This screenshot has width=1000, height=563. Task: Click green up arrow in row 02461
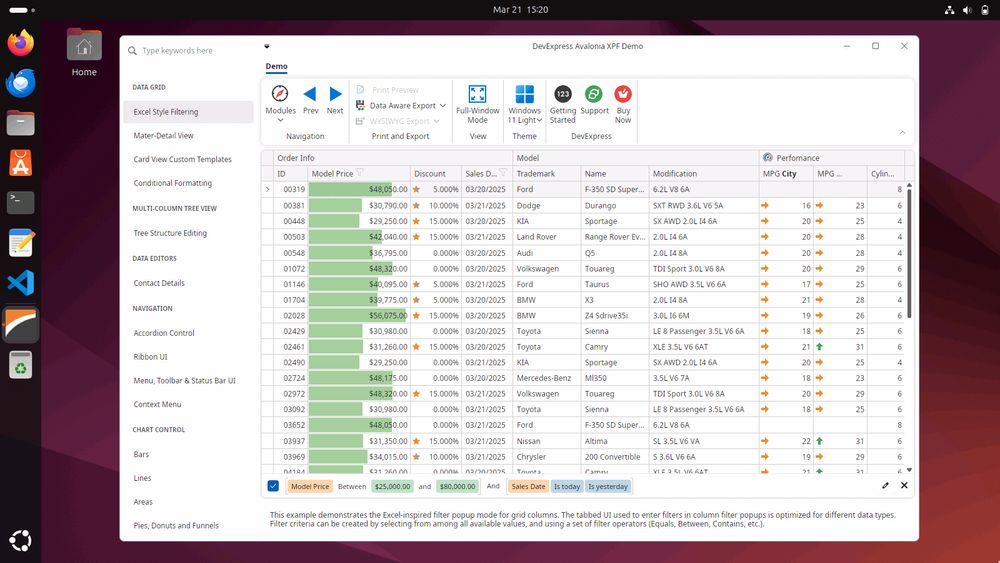[x=820, y=347]
